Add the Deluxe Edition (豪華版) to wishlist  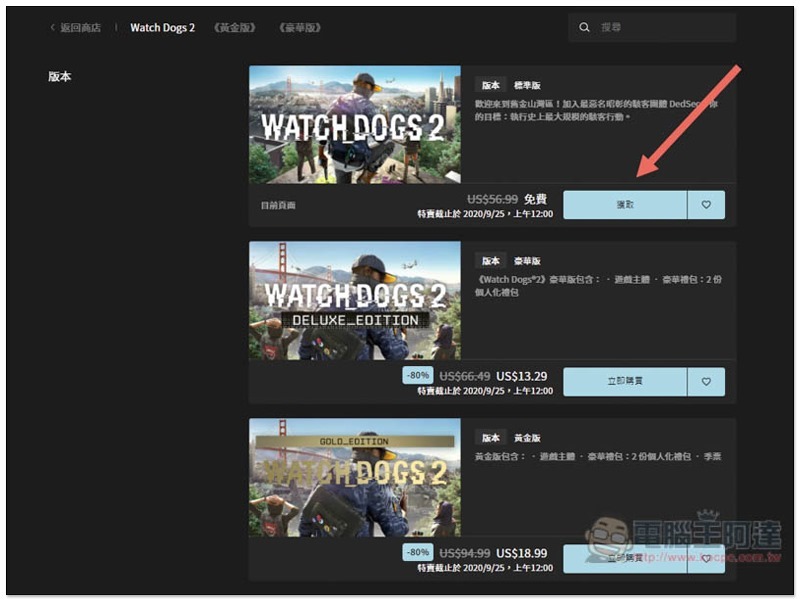click(706, 382)
